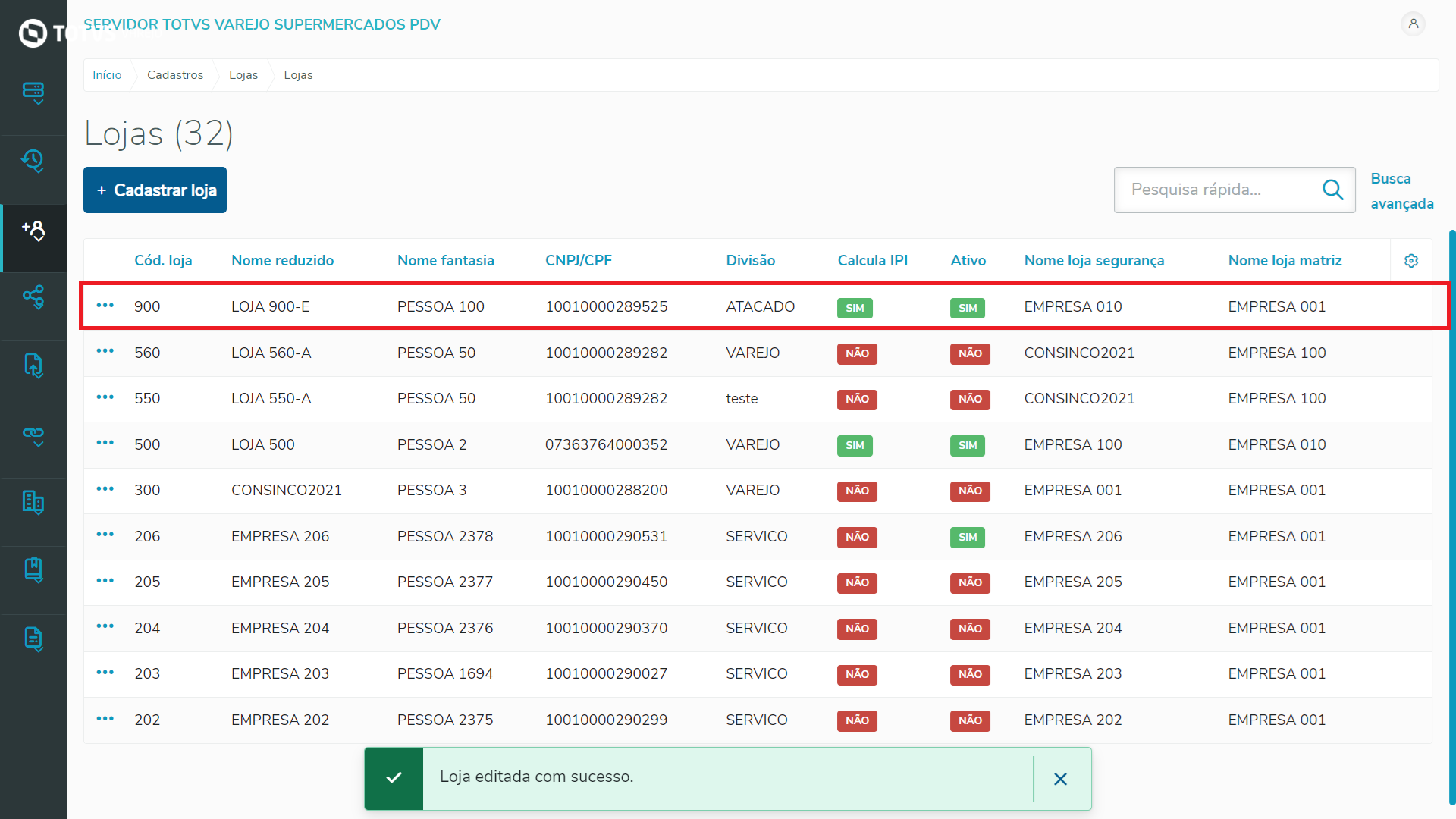Sort by Cód. loja column header
The image size is (1456, 819).
pyautogui.click(x=163, y=261)
